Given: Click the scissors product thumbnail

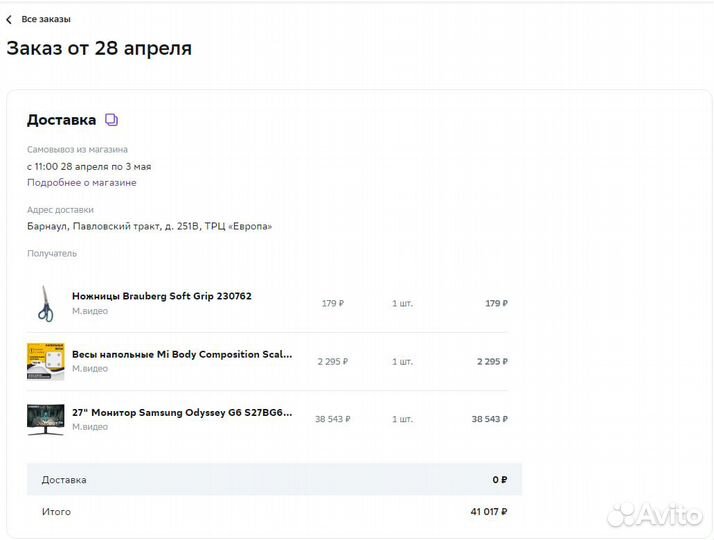Looking at the screenshot, I should point(45,303).
